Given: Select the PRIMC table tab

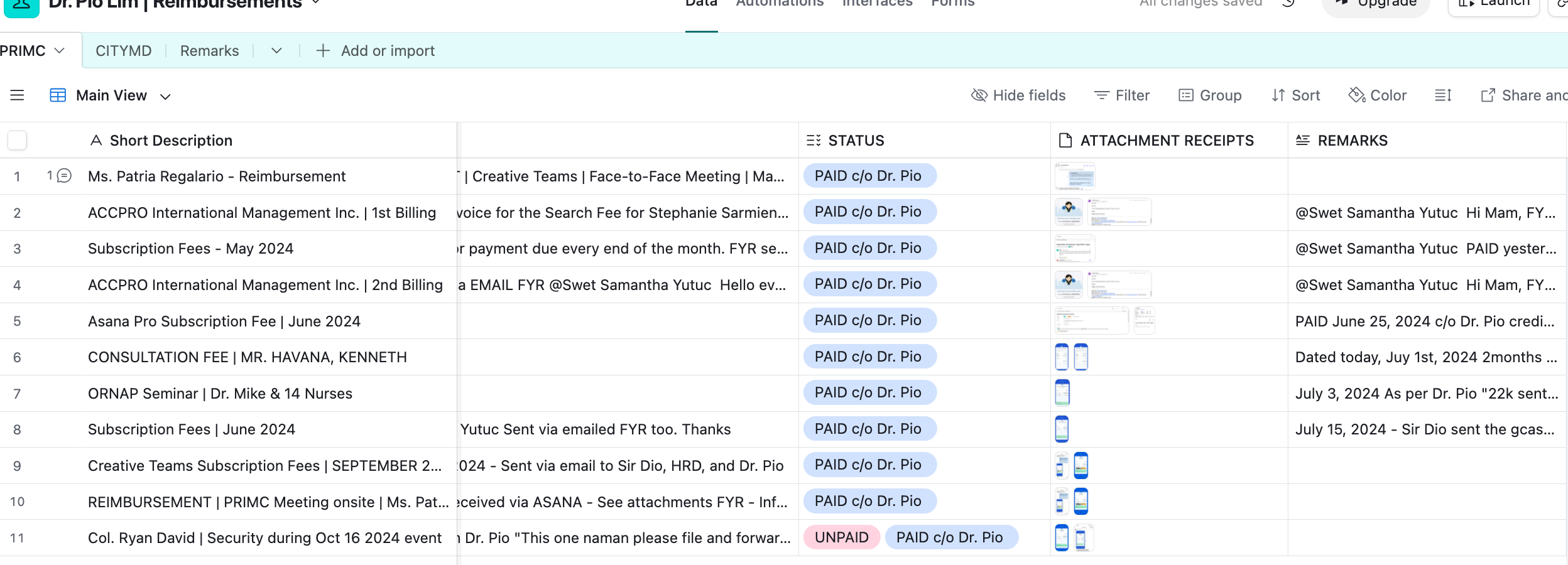Looking at the screenshot, I should 23,51.
